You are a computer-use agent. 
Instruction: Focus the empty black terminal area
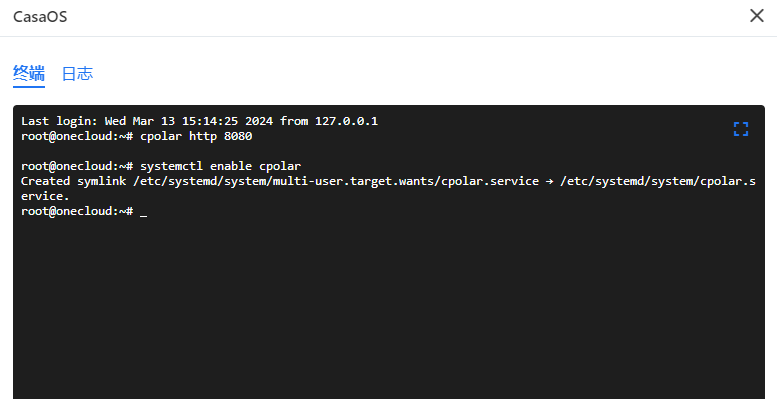tap(388, 307)
